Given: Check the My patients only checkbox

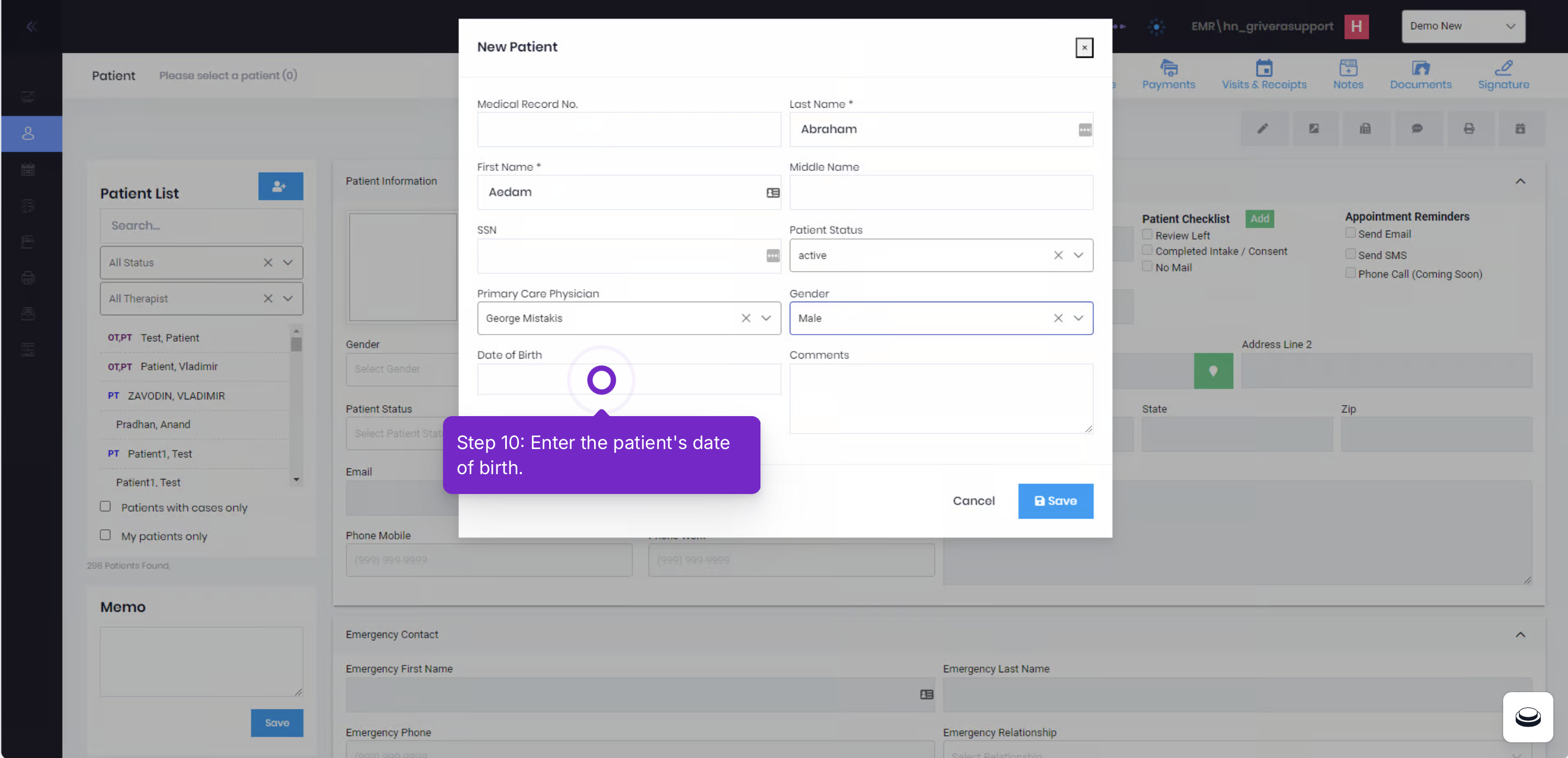Looking at the screenshot, I should pyautogui.click(x=105, y=535).
